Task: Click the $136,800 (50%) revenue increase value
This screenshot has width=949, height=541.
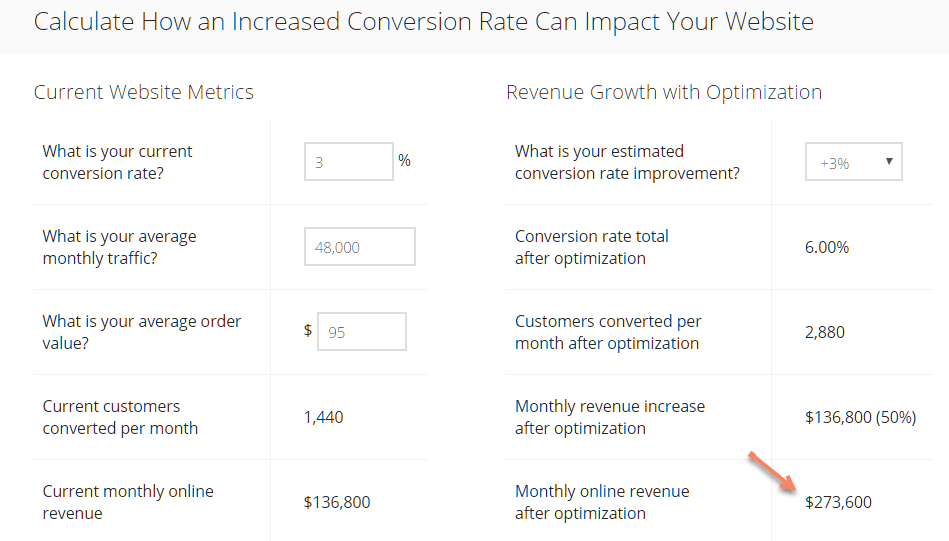Action: pos(860,417)
